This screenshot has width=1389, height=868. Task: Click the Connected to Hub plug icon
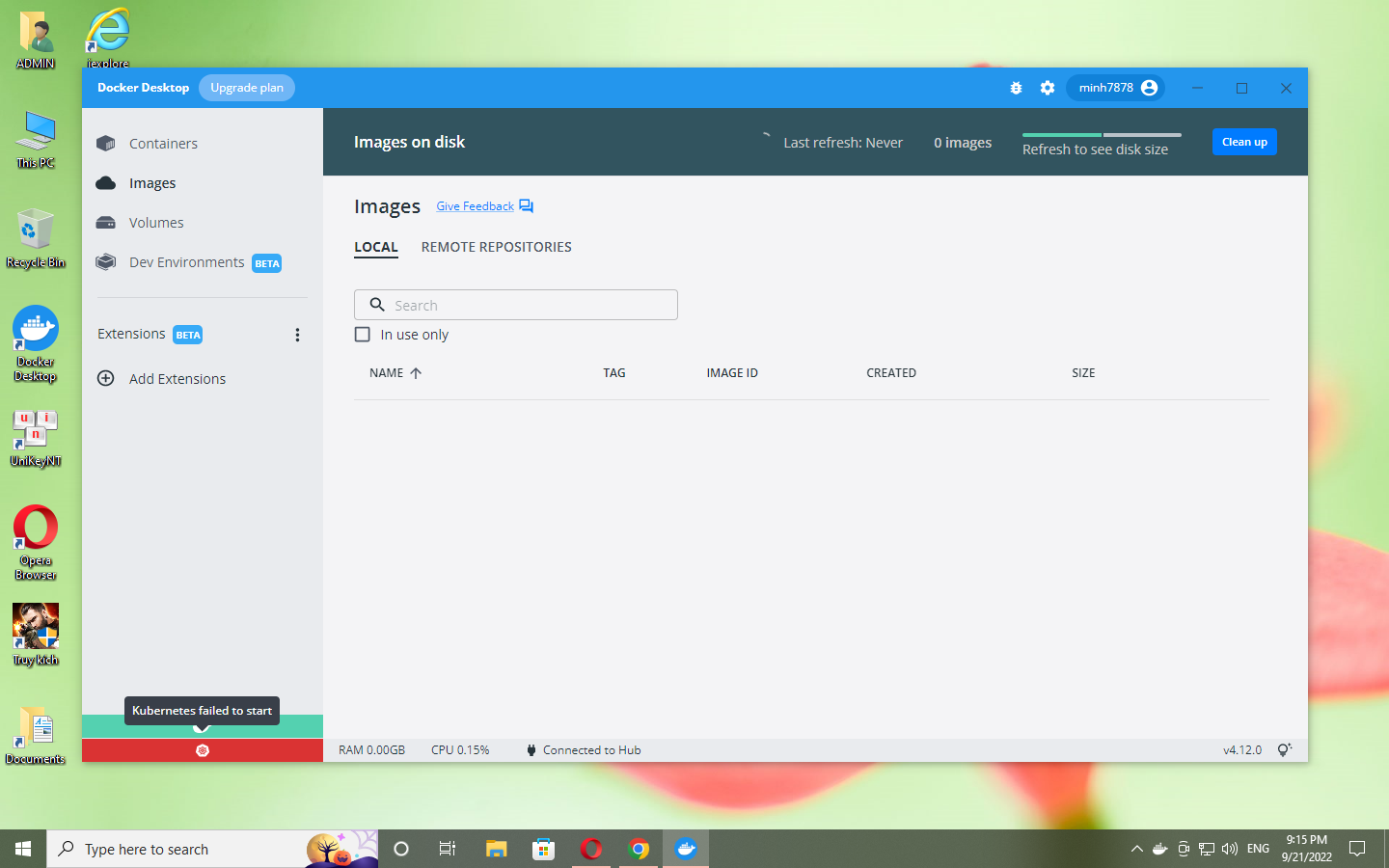[531, 750]
